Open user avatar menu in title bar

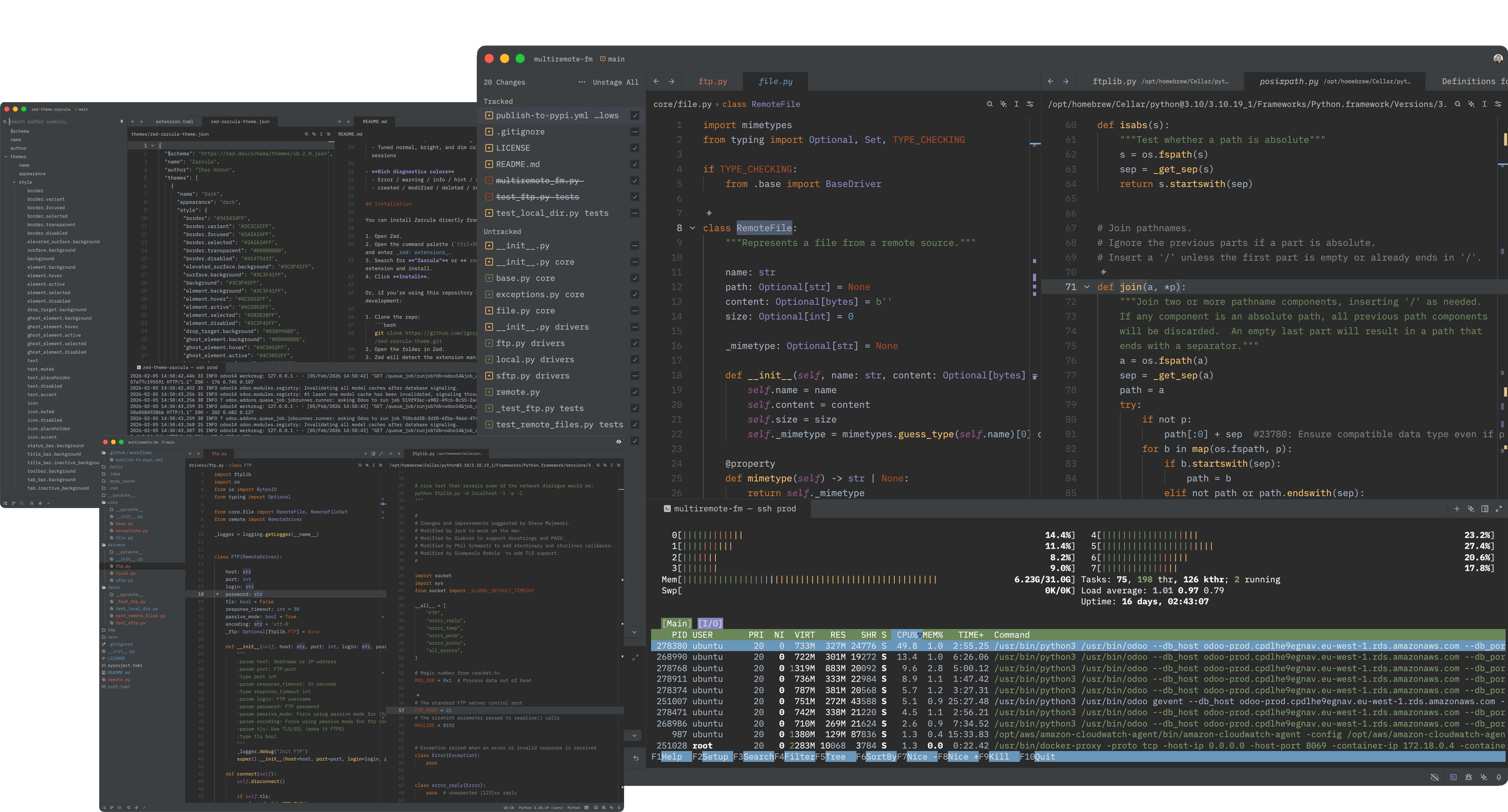point(1498,59)
